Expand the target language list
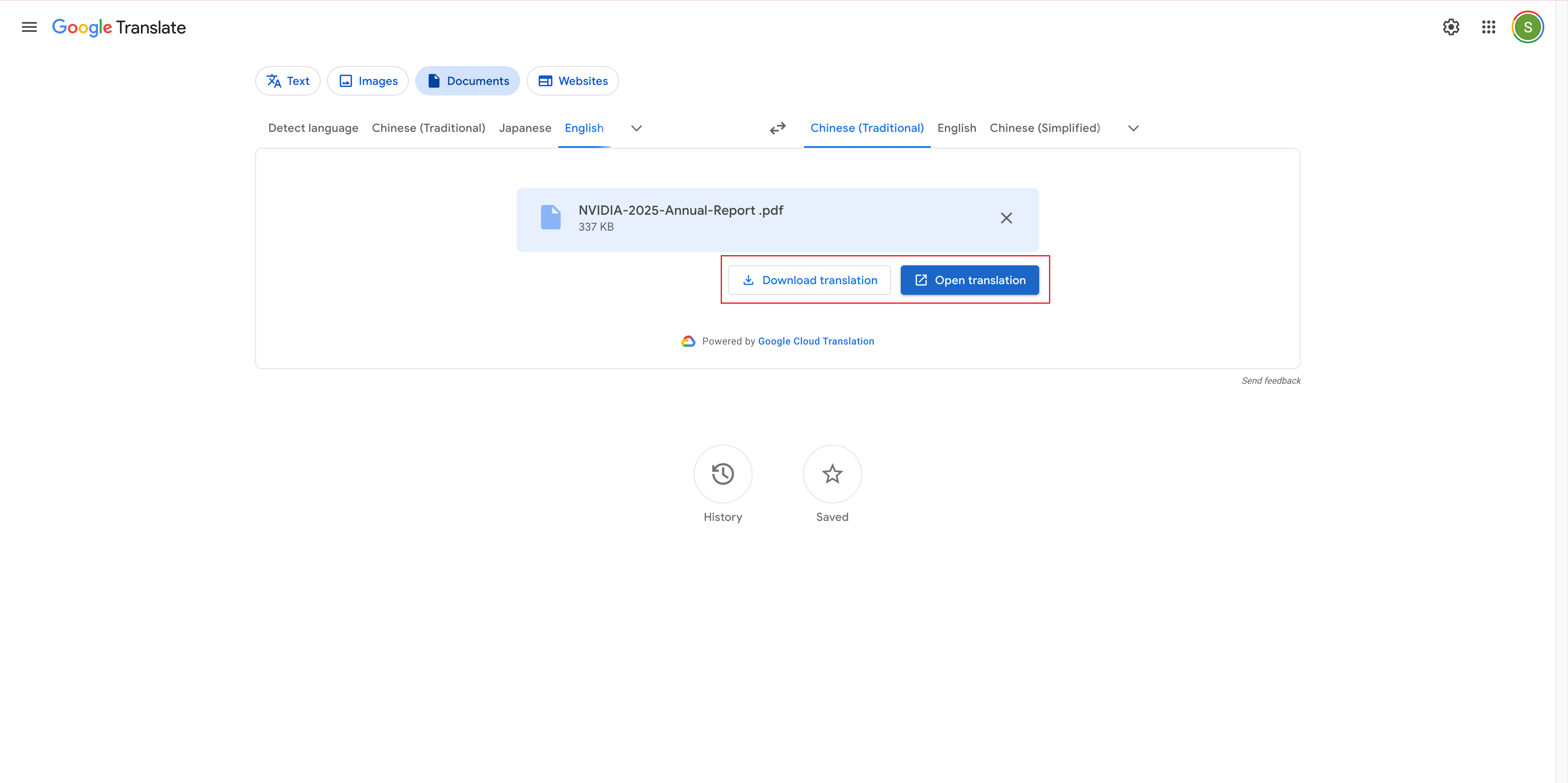Image resolution: width=1568 pixels, height=783 pixels. point(1133,128)
